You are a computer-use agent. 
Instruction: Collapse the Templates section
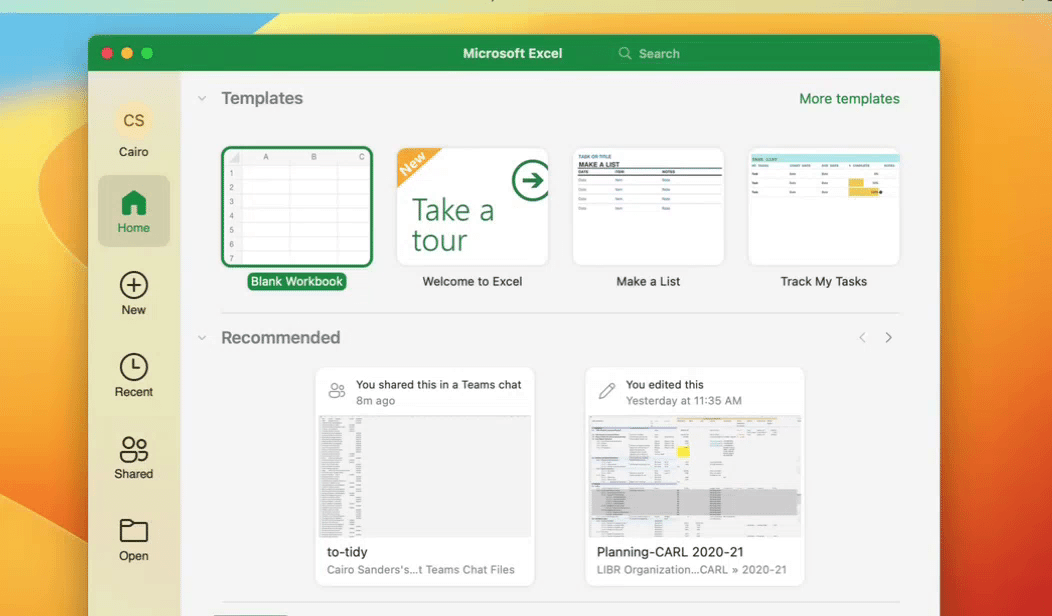[202, 99]
